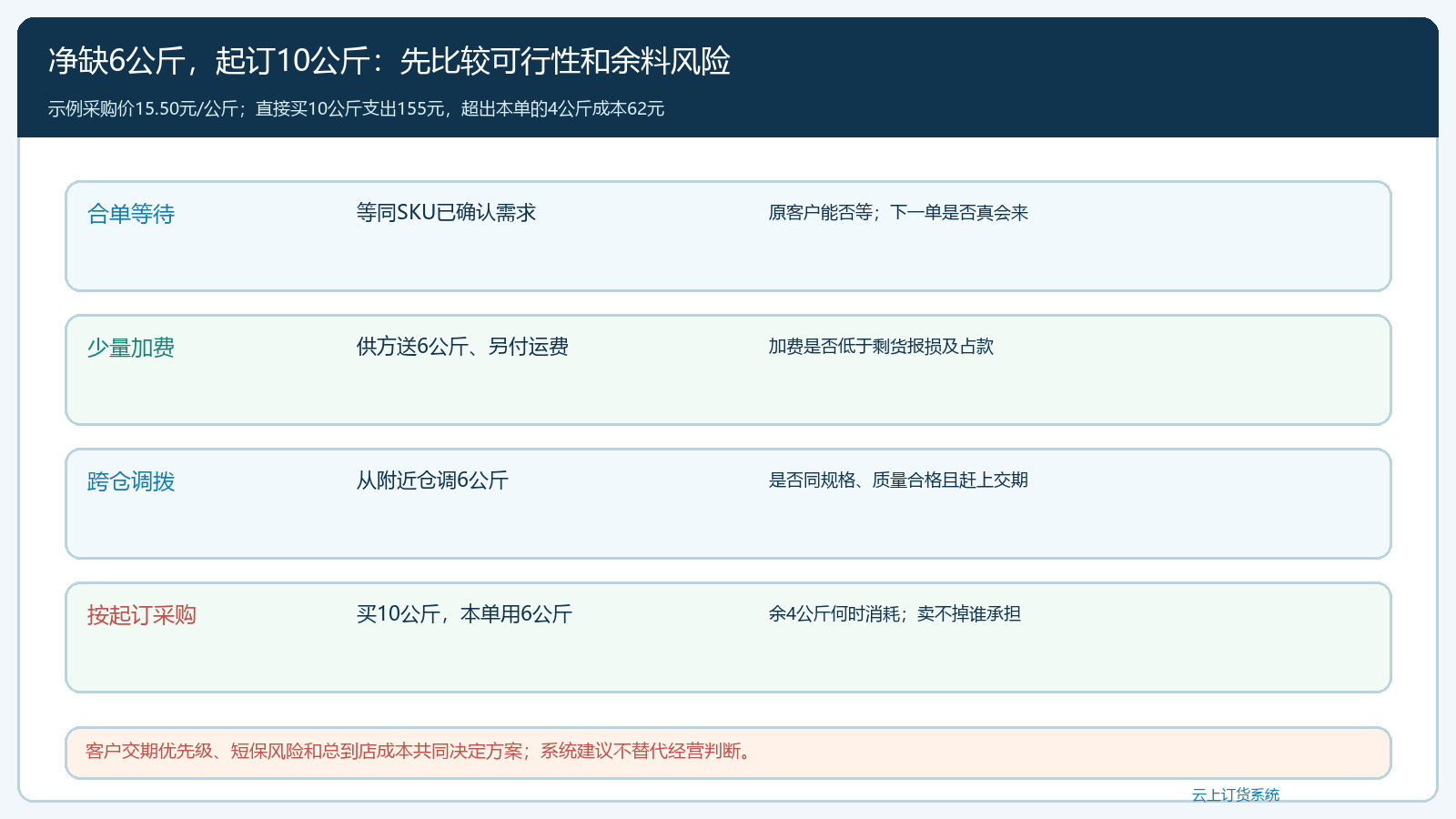Click the subtitle 示例采购价15.50元/公斤

143,109
